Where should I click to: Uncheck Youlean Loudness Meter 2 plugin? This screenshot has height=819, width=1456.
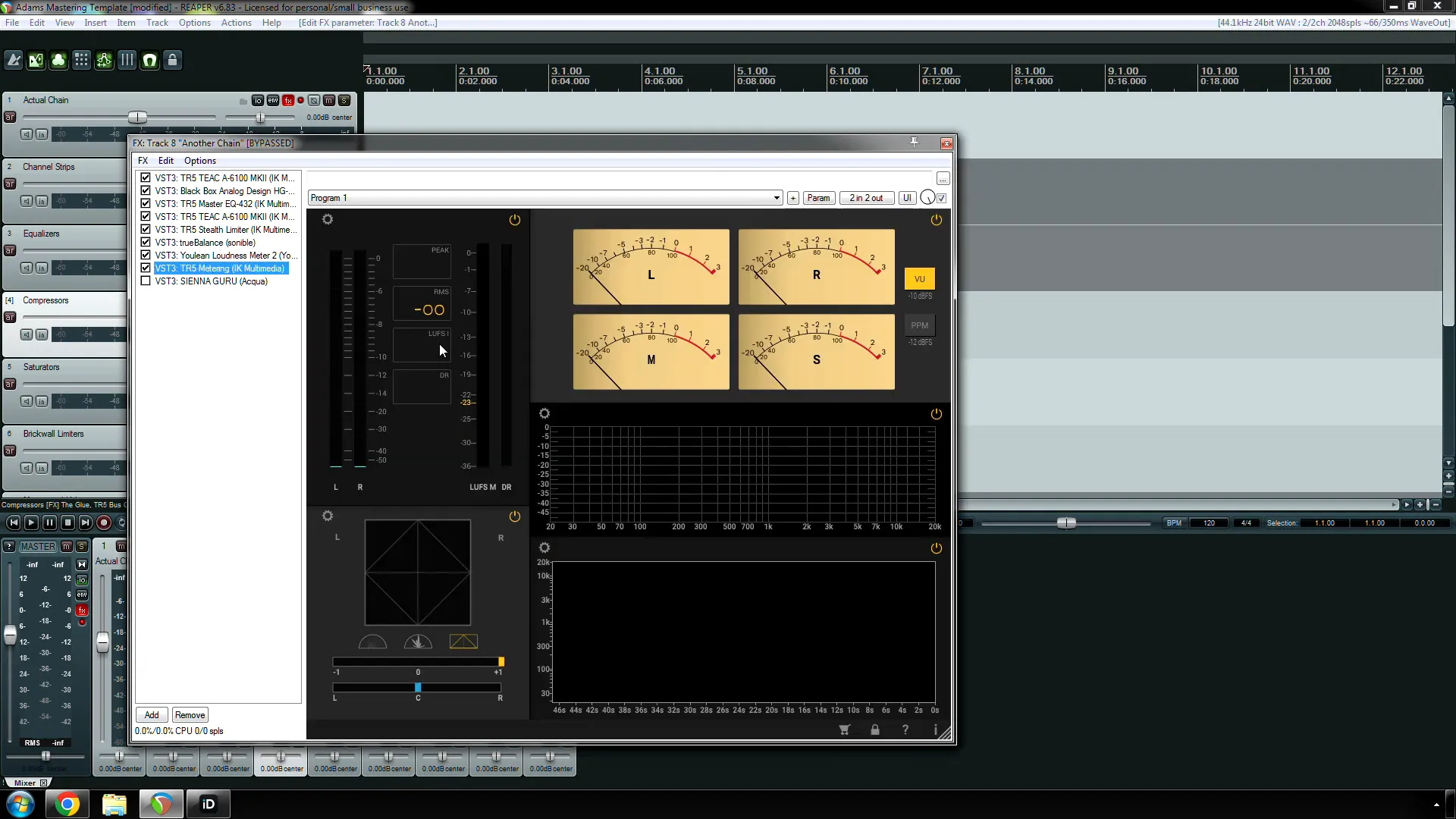(x=146, y=255)
